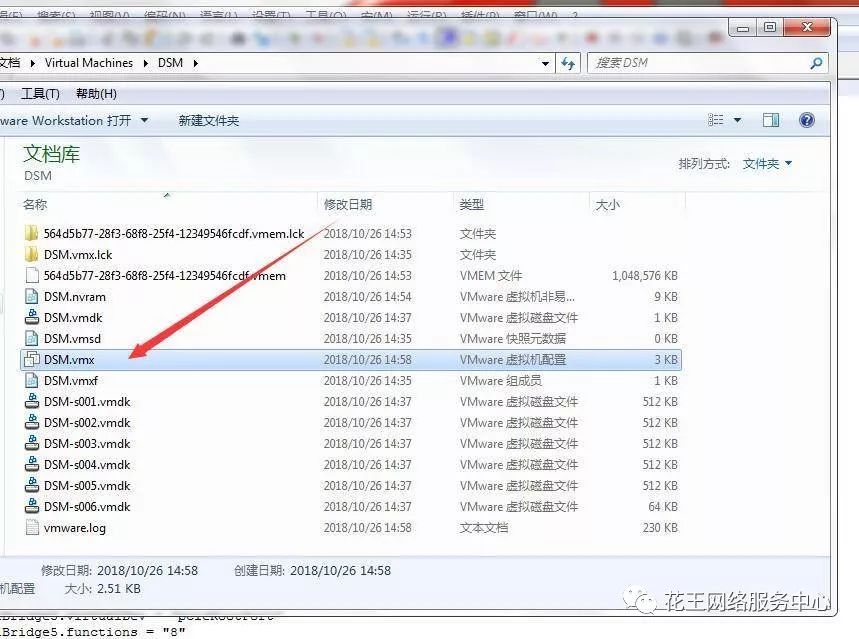The image size is (859, 639).
Task: Click the DSM.vmx.lck lock folder icon
Action: [30, 254]
